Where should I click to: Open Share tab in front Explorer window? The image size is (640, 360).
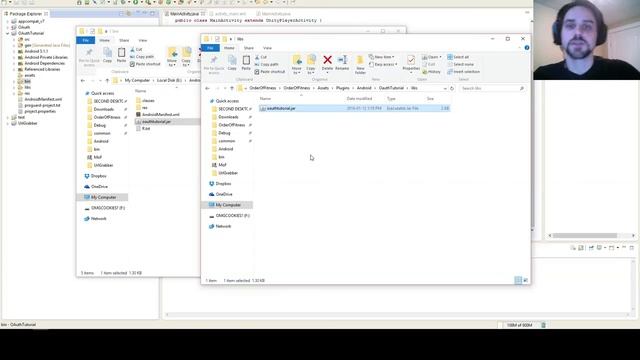point(249,48)
